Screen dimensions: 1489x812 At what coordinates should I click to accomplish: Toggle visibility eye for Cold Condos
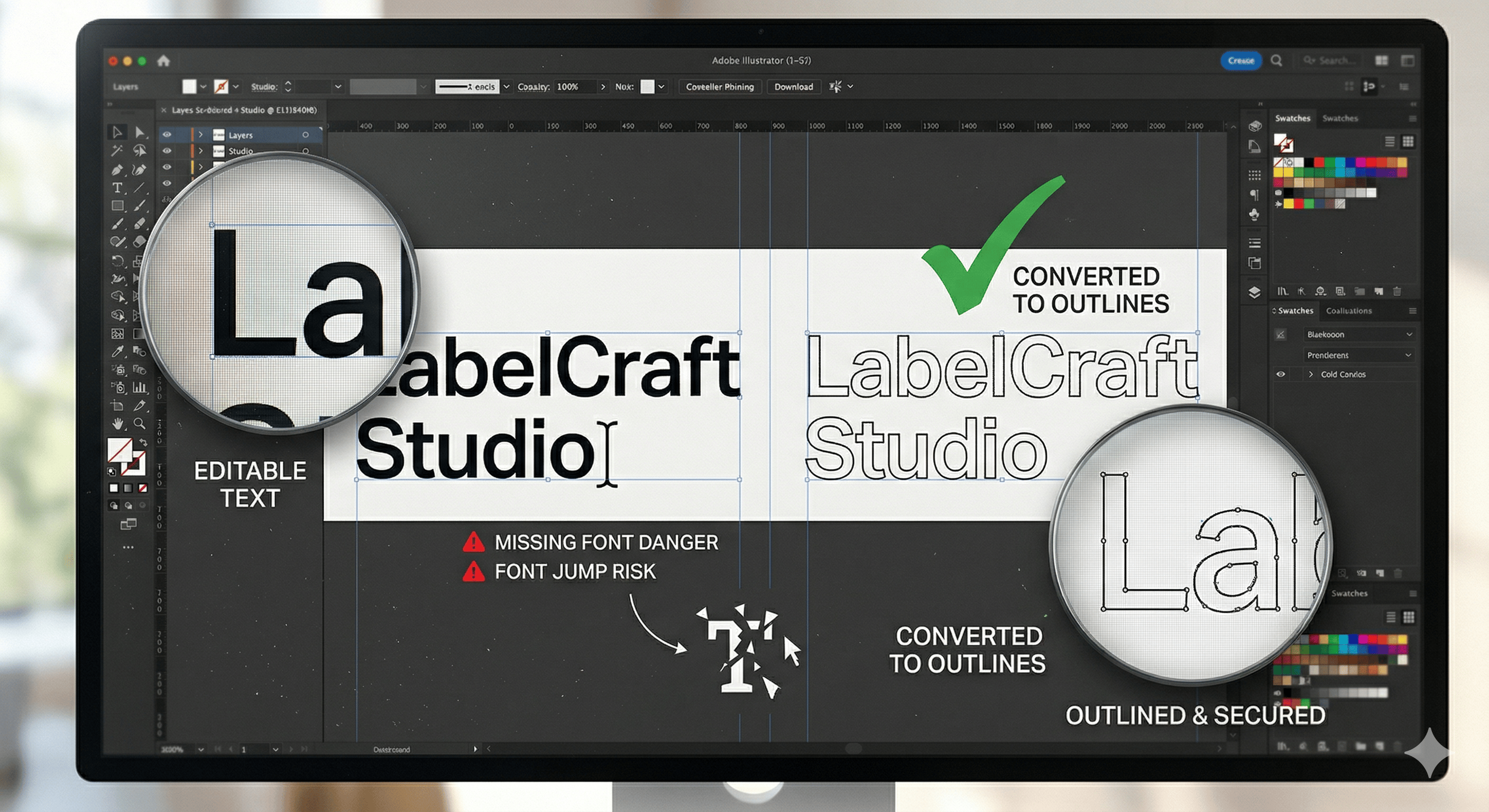tap(1281, 374)
